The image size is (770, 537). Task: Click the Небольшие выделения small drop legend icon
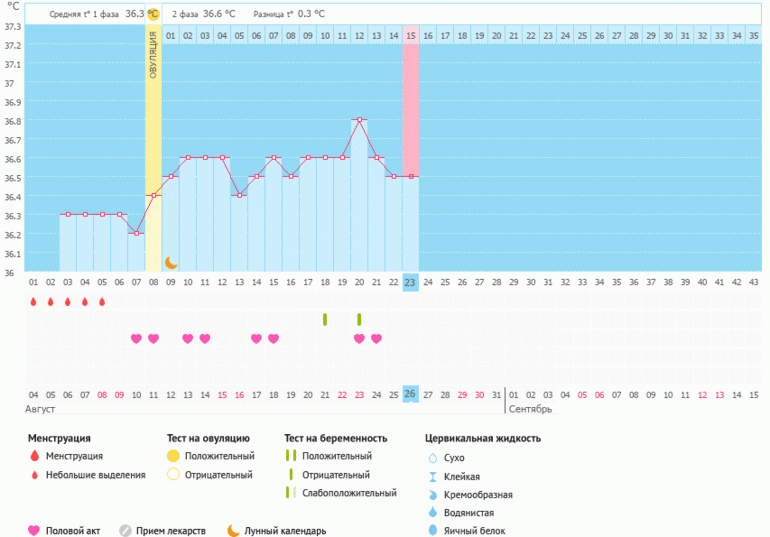click(33, 474)
